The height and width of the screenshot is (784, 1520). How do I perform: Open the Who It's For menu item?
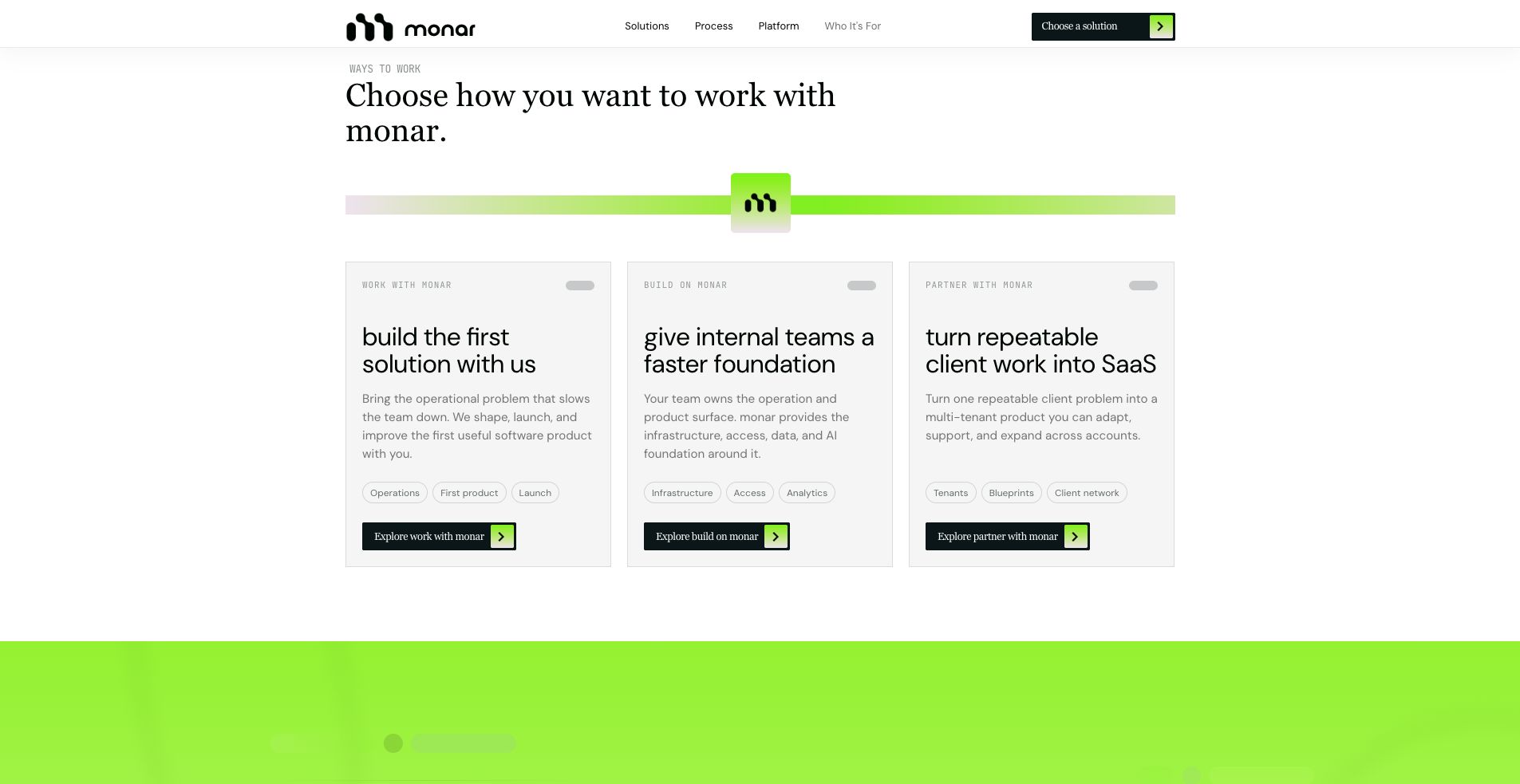(853, 26)
